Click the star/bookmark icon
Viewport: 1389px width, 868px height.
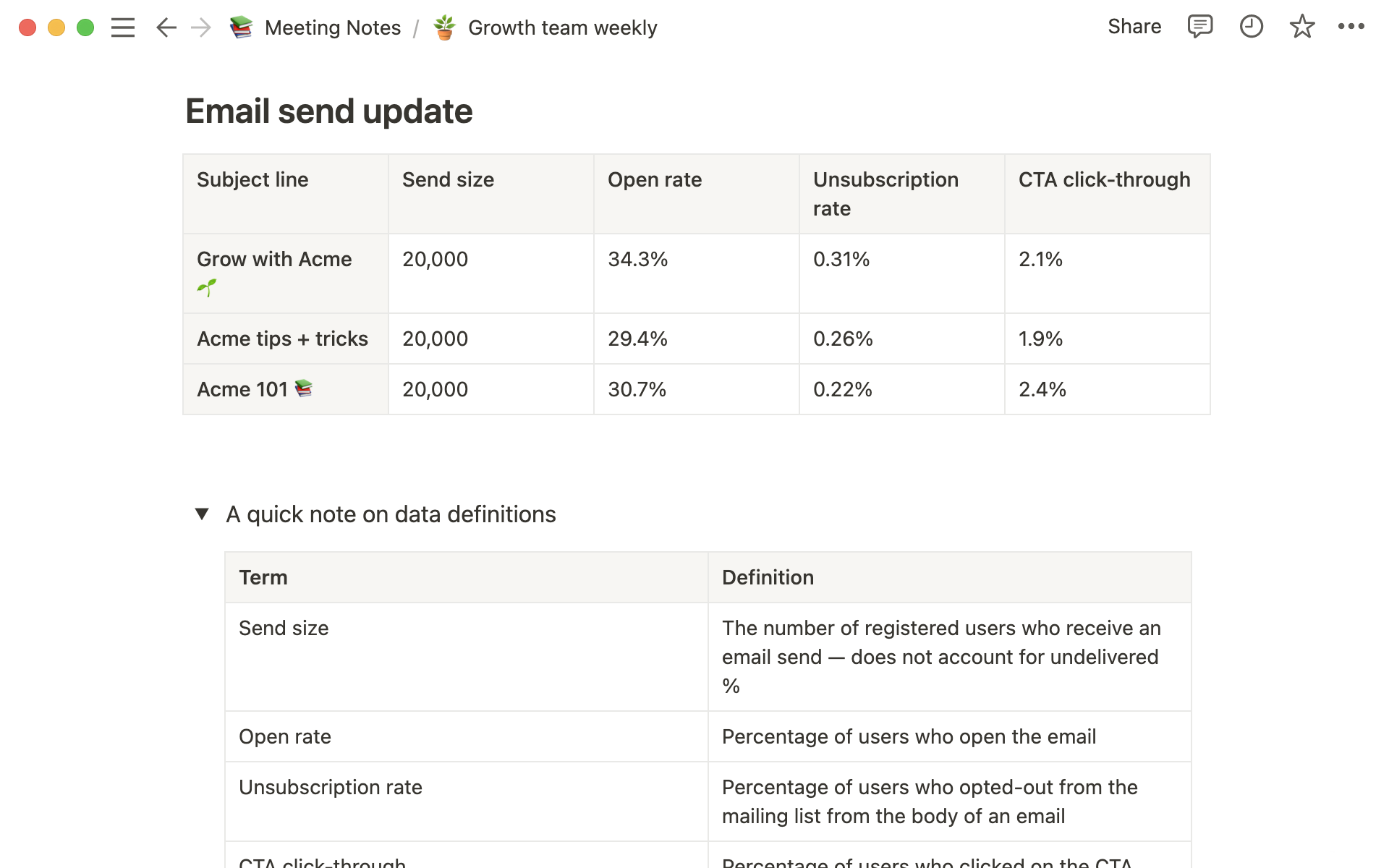[x=1302, y=27]
